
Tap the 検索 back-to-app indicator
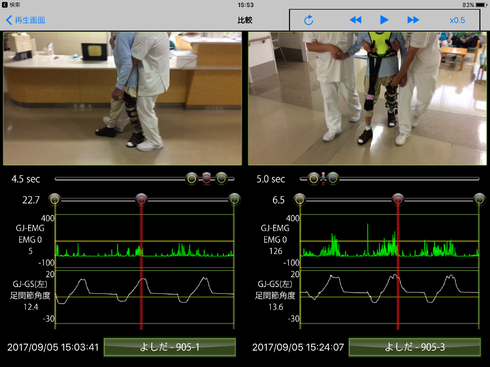[11, 5]
